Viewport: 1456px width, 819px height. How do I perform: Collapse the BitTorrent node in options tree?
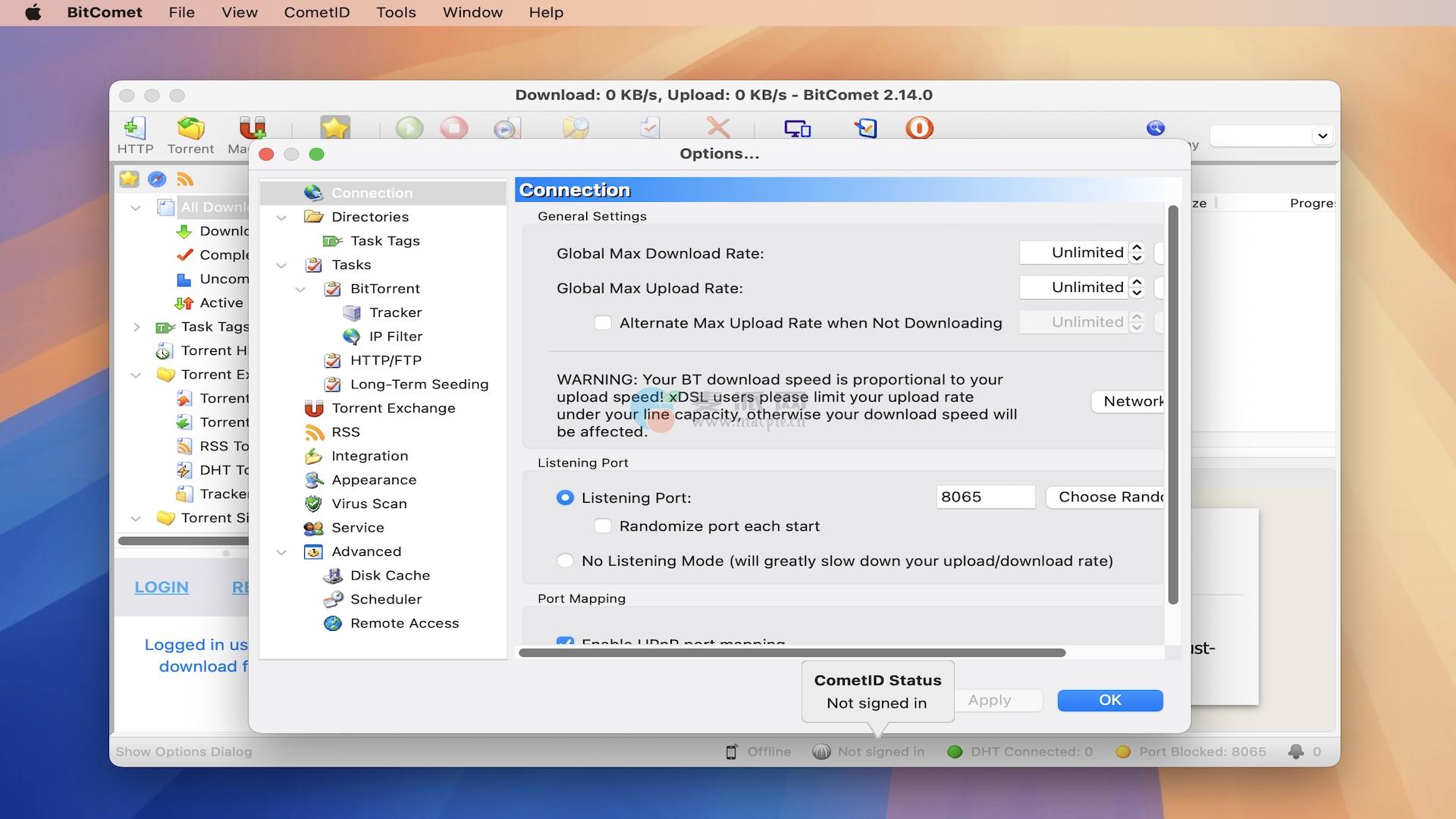click(x=300, y=289)
